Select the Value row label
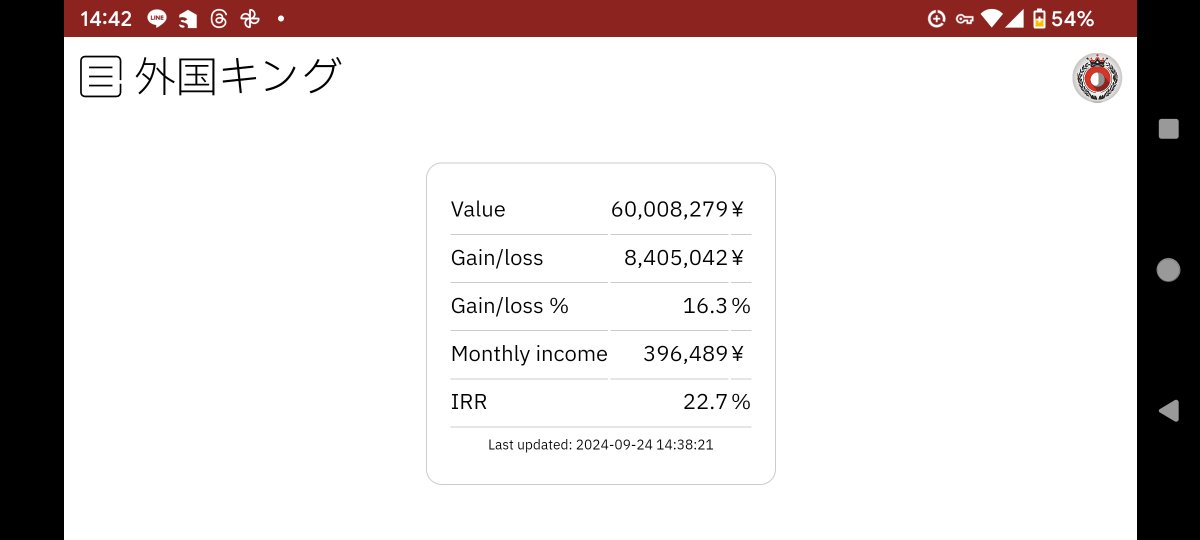Screen dimensions: 1200x540 (478, 210)
